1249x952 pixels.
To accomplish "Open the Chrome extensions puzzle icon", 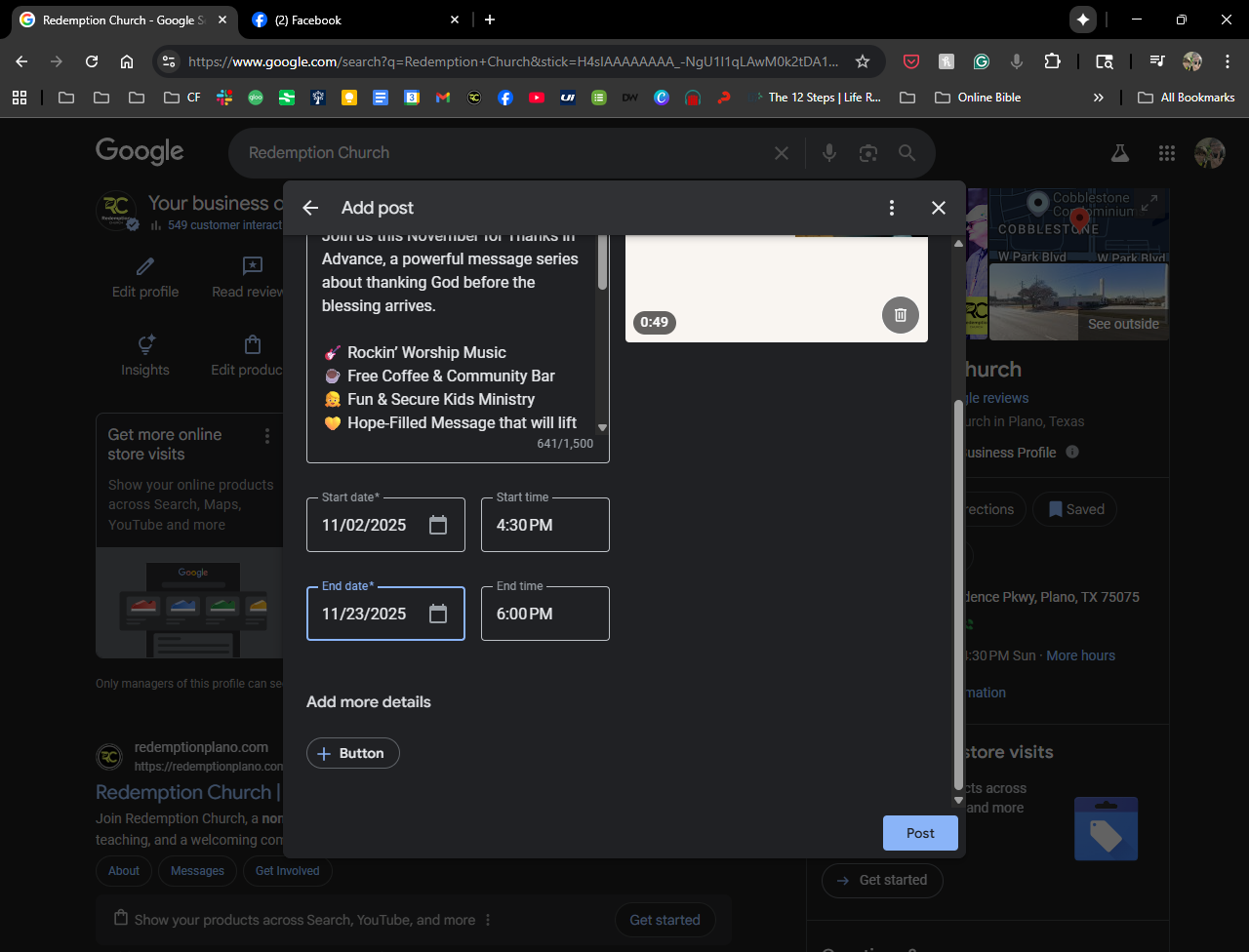I will [x=1052, y=61].
